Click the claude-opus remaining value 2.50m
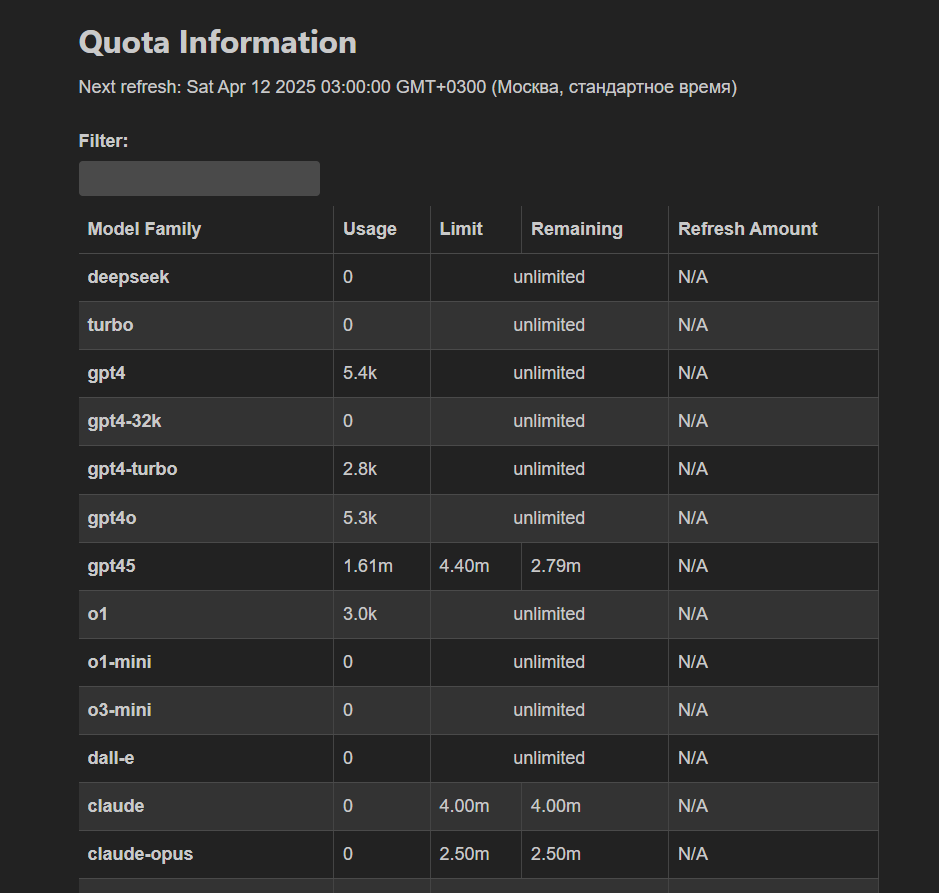Viewport: 939px width, 893px height. (x=556, y=854)
